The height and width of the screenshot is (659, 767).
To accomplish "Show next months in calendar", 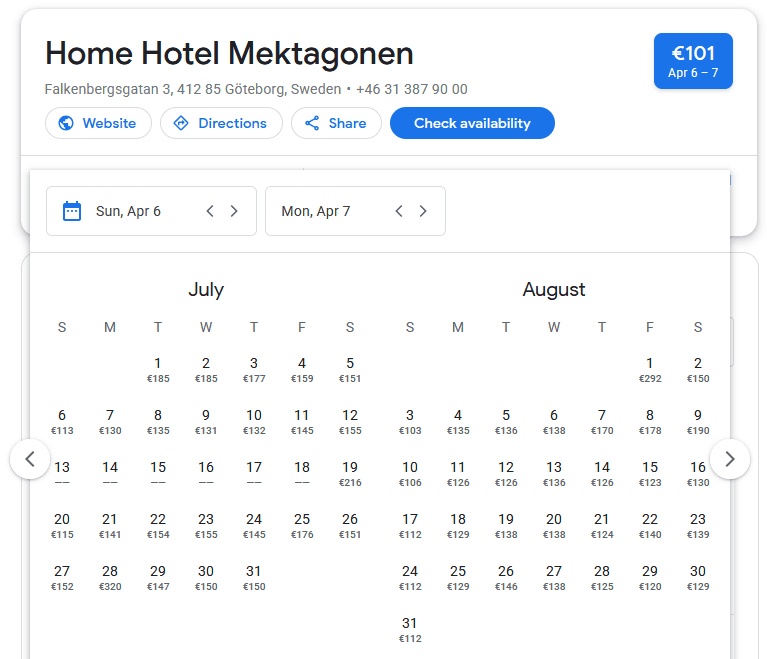I will pyautogui.click(x=730, y=459).
